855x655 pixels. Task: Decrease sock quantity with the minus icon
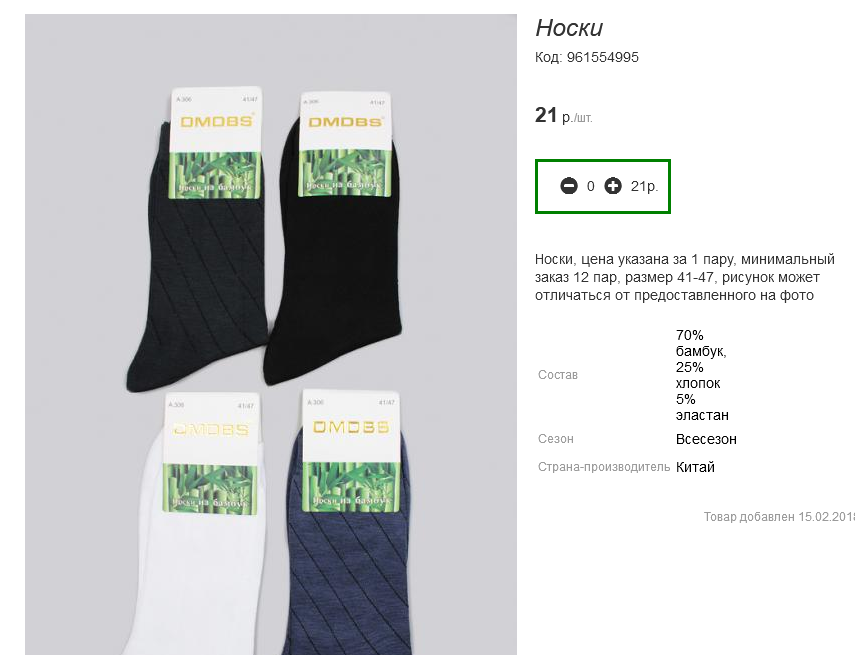pyautogui.click(x=569, y=186)
